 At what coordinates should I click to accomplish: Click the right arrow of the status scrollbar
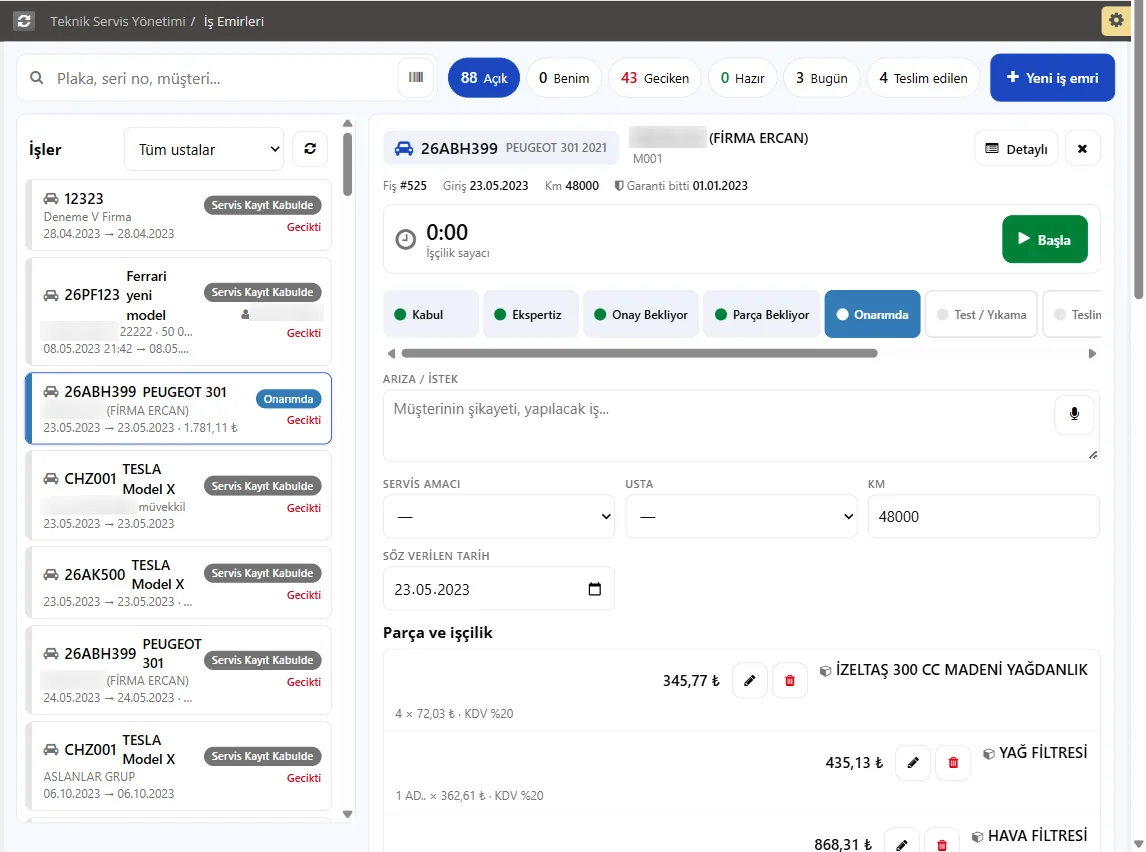pos(1092,354)
